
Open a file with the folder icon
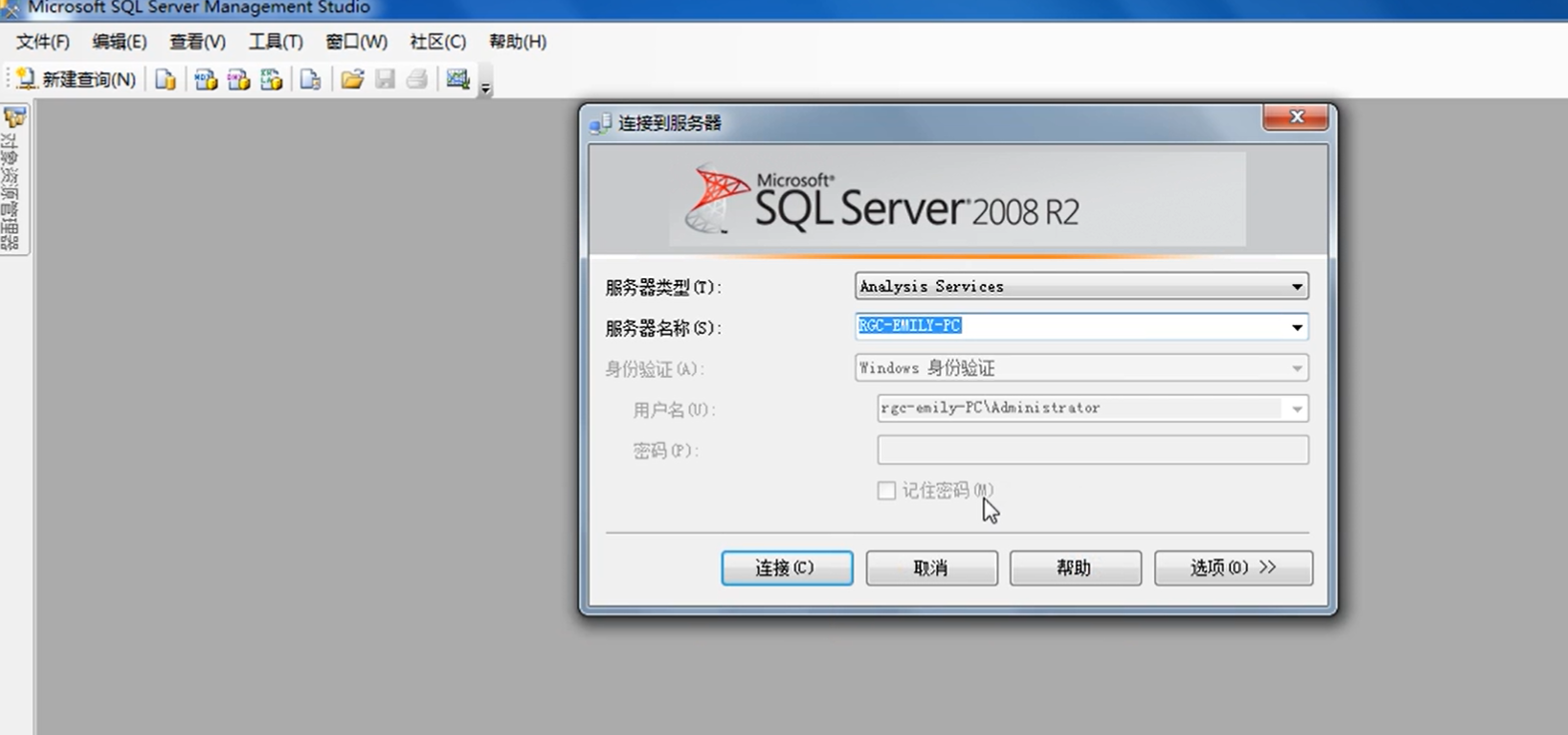352,79
